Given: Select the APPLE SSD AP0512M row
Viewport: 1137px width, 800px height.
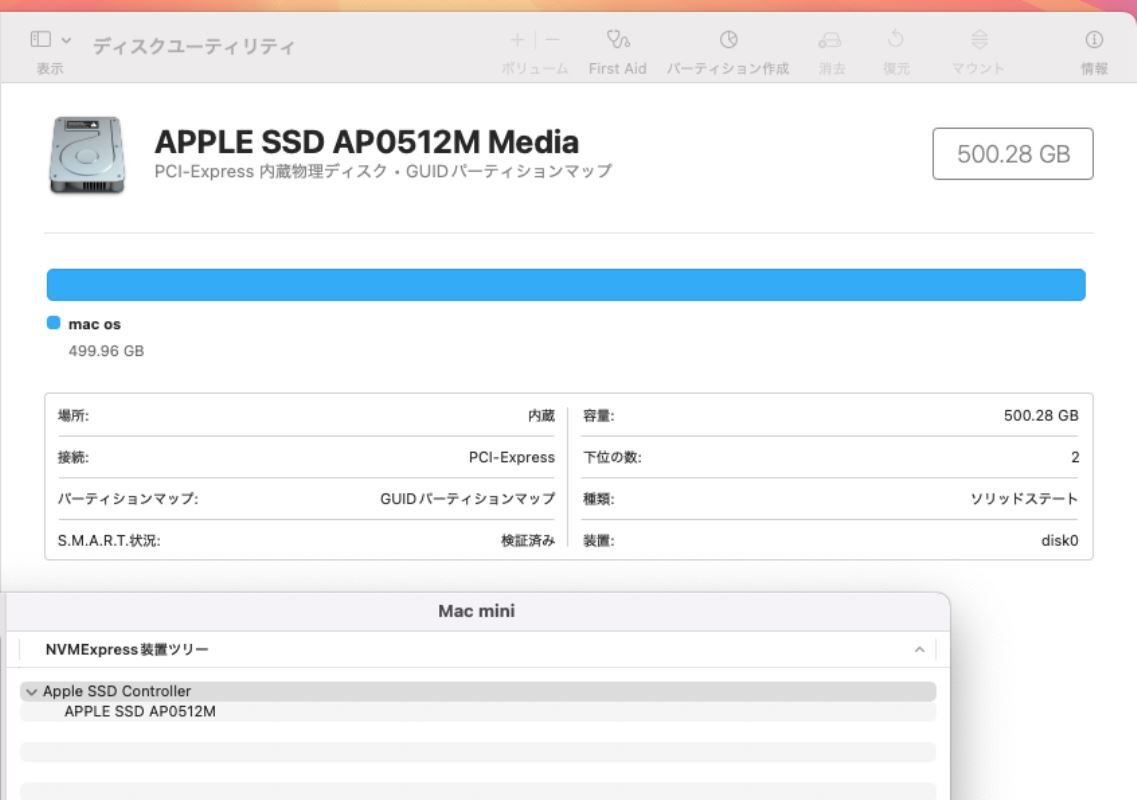Looking at the screenshot, I should pos(478,712).
